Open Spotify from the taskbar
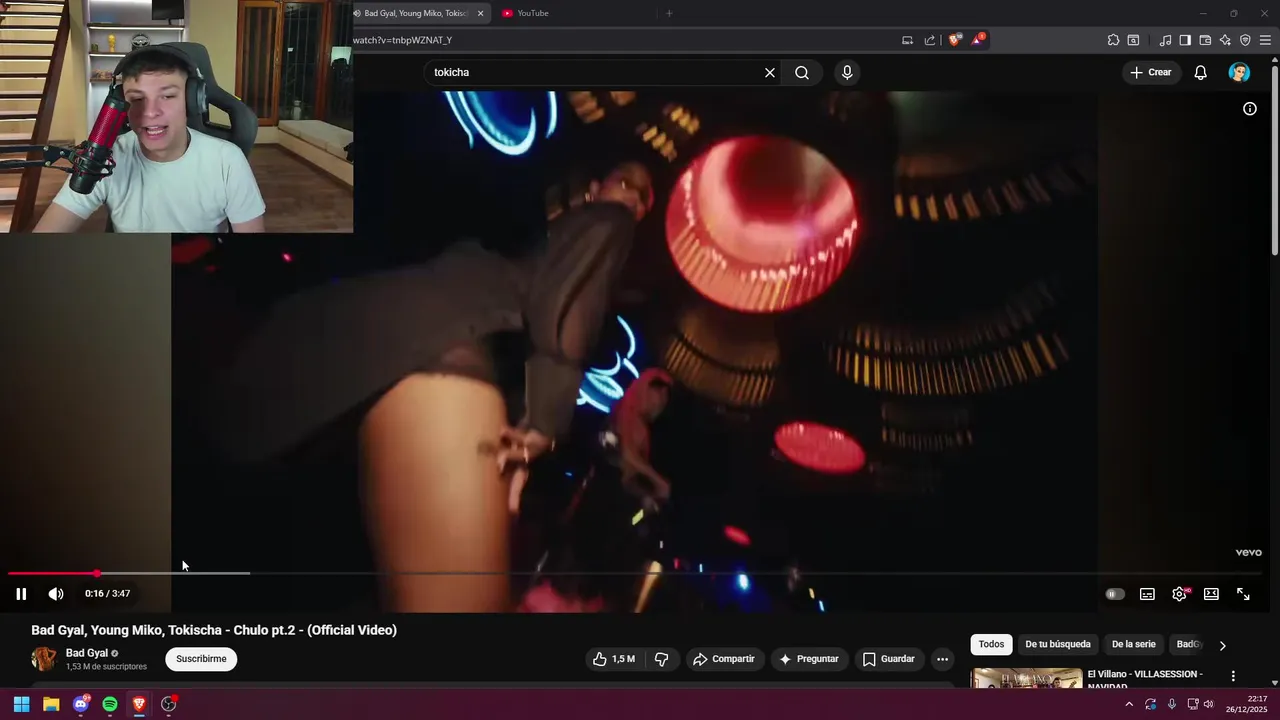This screenshot has height=720, width=1280. tap(110, 704)
